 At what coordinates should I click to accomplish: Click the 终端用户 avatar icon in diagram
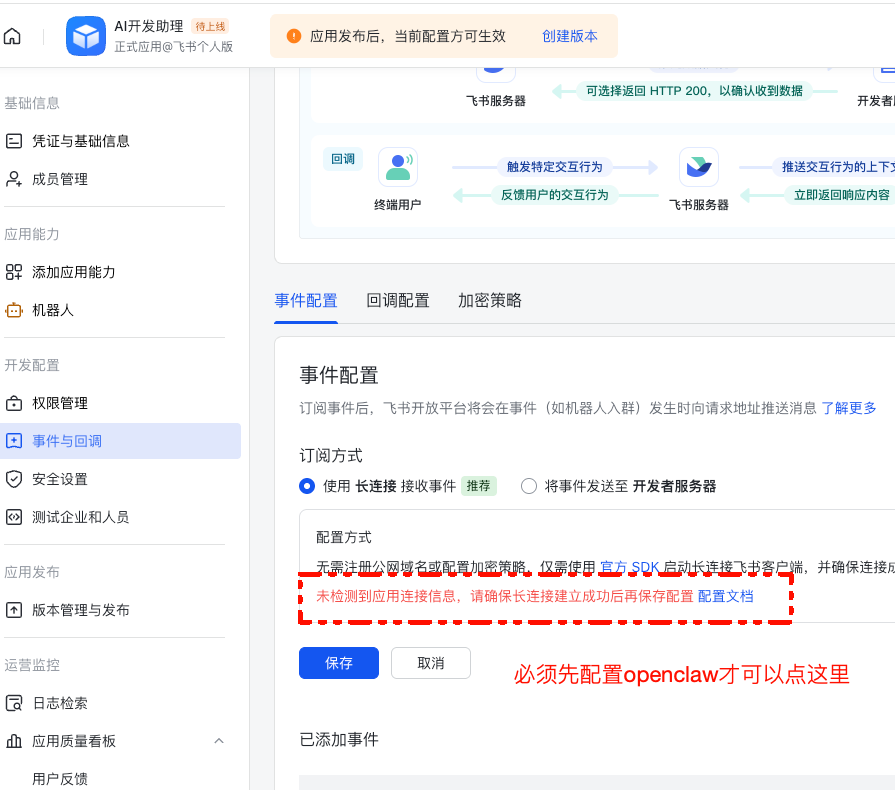(398, 167)
